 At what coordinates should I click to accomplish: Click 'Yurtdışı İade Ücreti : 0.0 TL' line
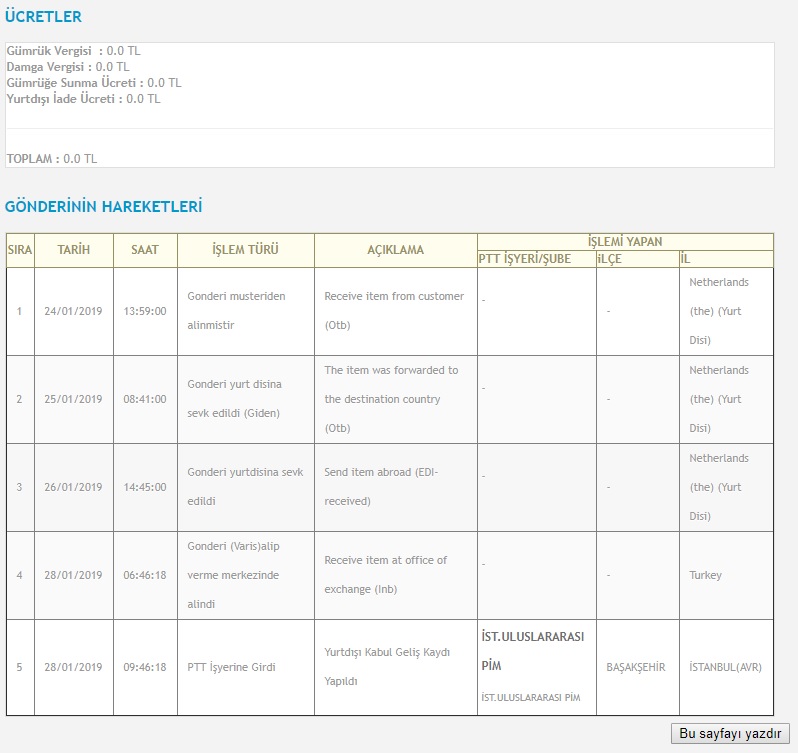pyautogui.click(x=83, y=99)
